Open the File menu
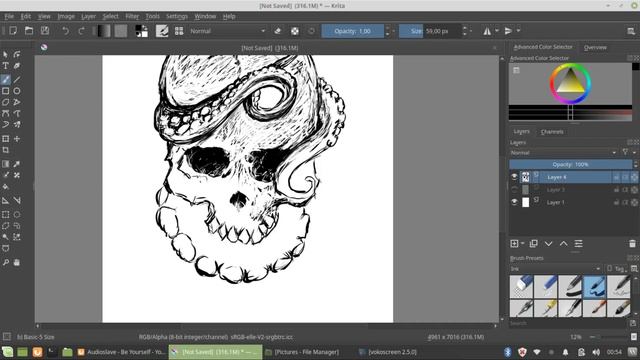 coord(9,16)
